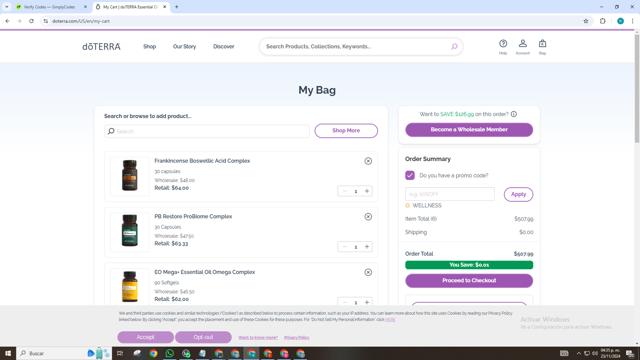Remove EO Mega+ Essential Oil Omega Complex

click(368, 272)
